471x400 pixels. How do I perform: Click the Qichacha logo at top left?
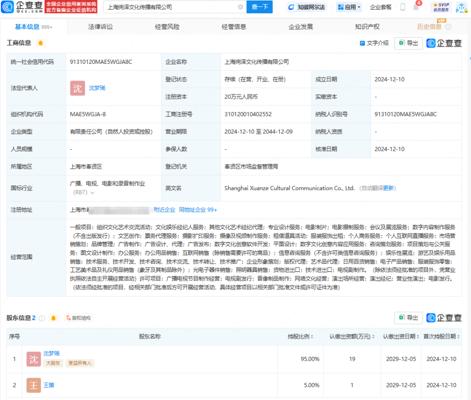coord(22,7)
